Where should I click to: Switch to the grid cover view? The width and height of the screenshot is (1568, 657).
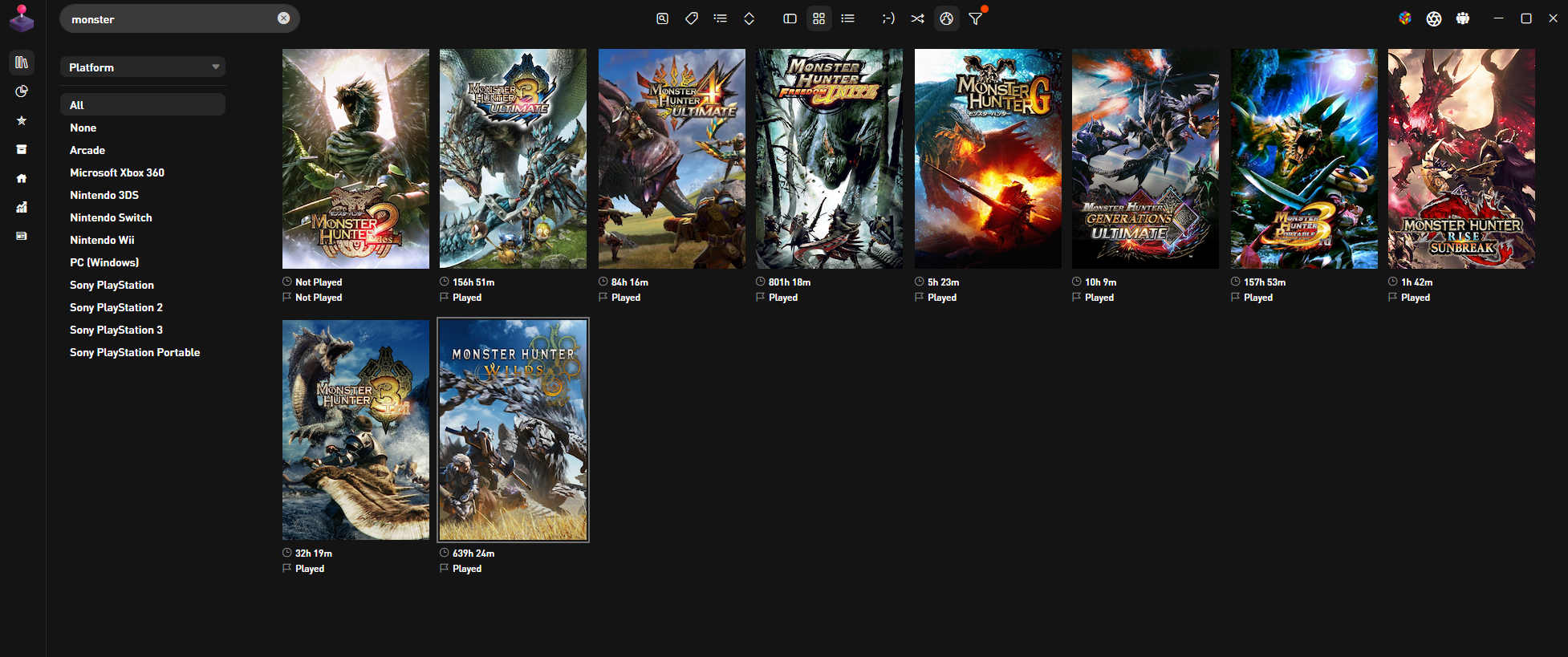click(x=819, y=18)
